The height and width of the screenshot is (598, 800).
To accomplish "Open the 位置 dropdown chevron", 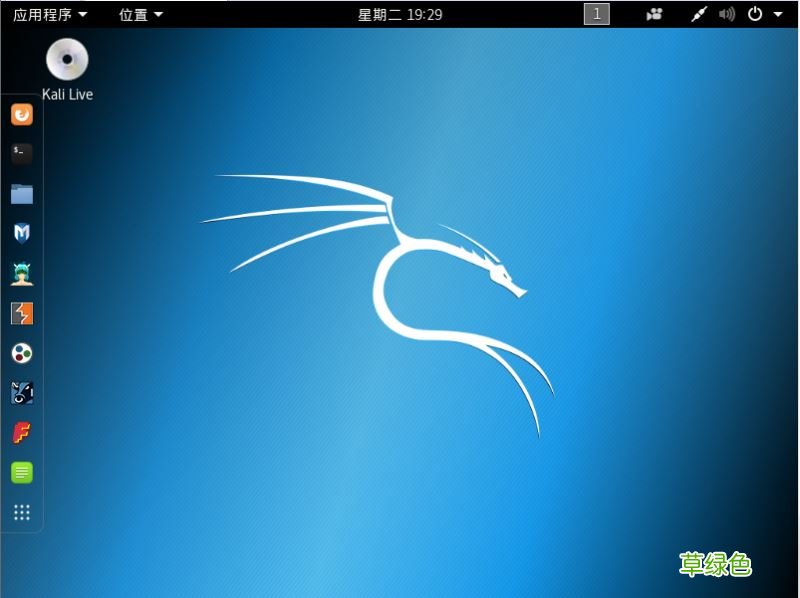I will (156, 14).
